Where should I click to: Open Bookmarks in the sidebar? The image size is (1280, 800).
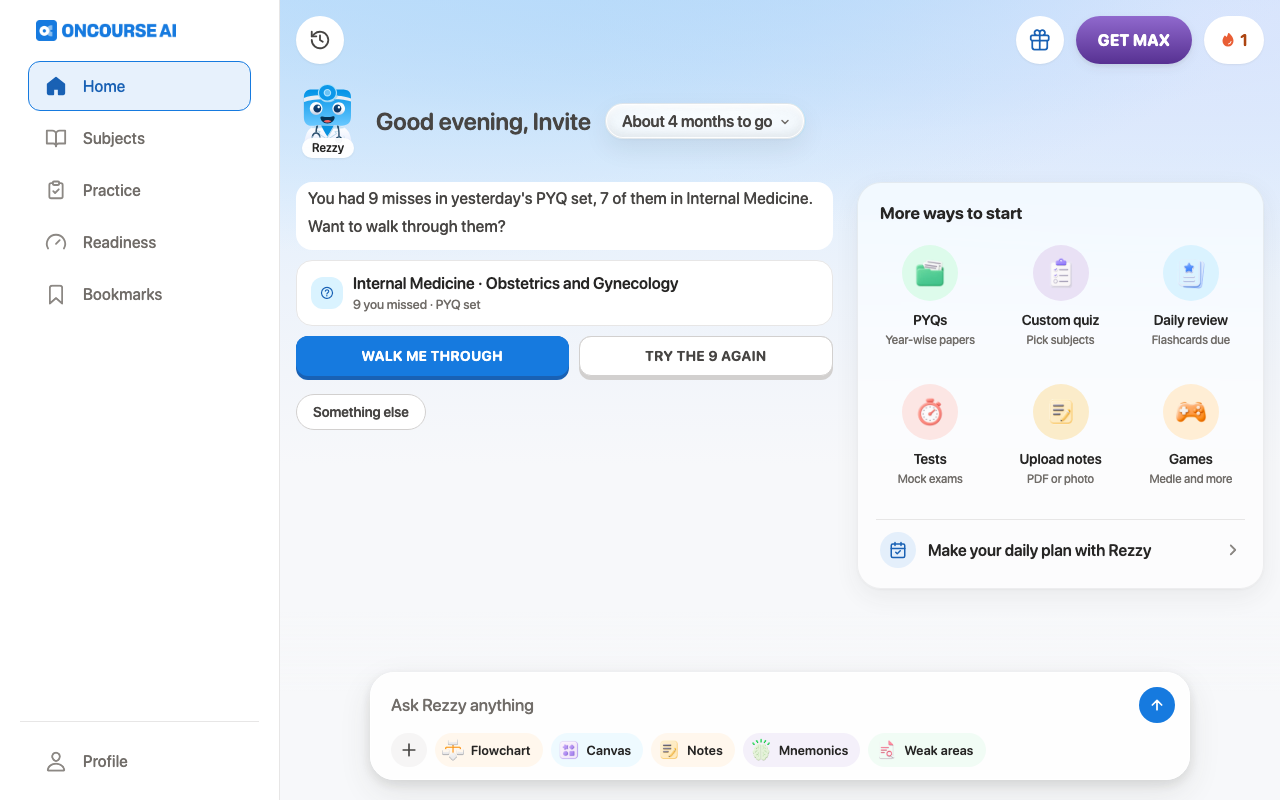[x=139, y=294]
